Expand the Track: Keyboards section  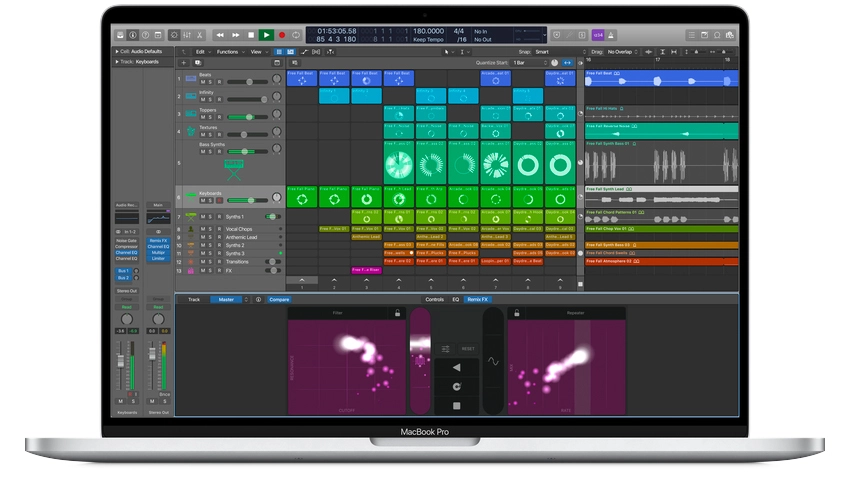click(x=117, y=62)
